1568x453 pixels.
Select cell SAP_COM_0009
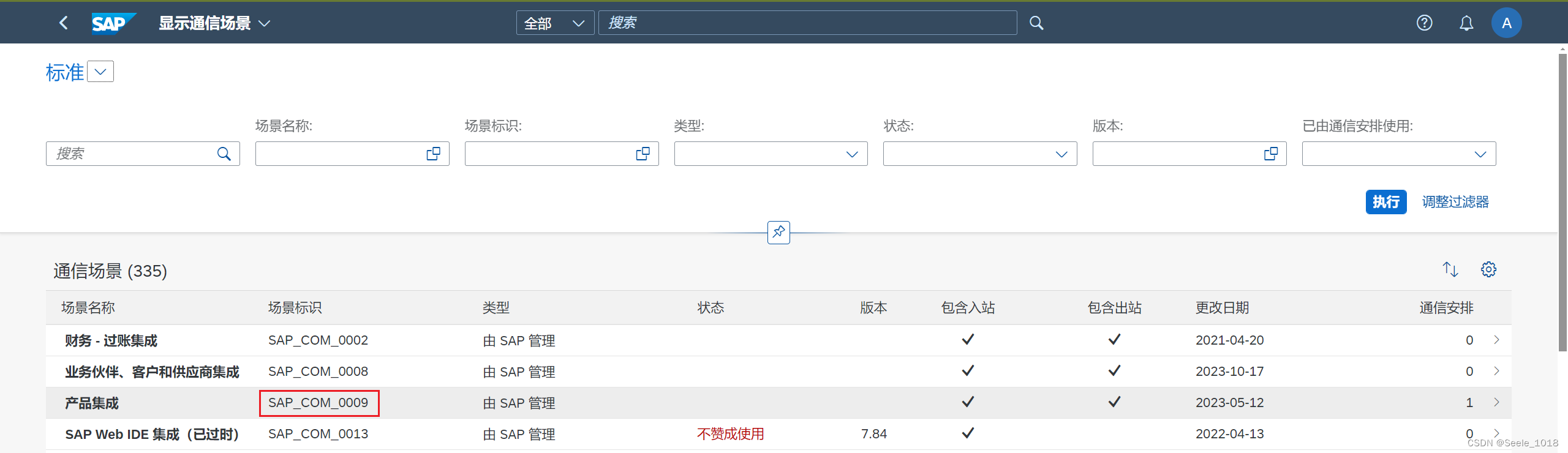[318, 403]
